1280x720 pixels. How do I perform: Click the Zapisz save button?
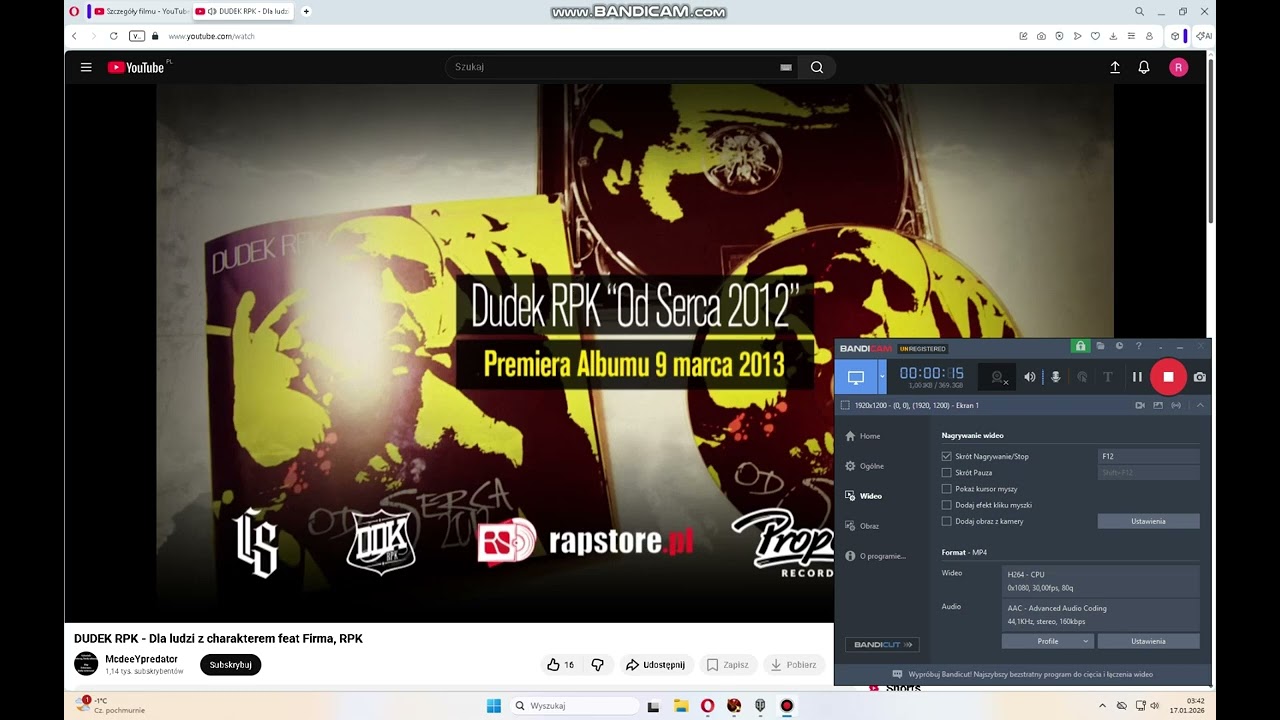(x=727, y=665)
